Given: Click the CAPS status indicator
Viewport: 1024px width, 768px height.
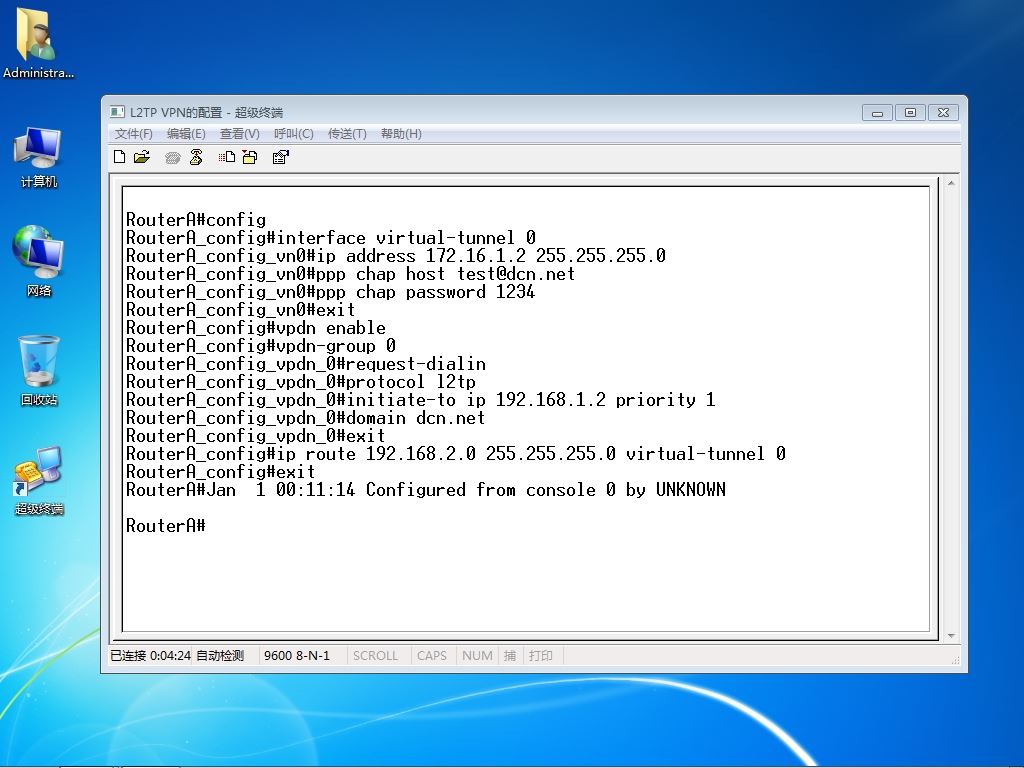Looking at the screenshot, I should click(432, 656).
